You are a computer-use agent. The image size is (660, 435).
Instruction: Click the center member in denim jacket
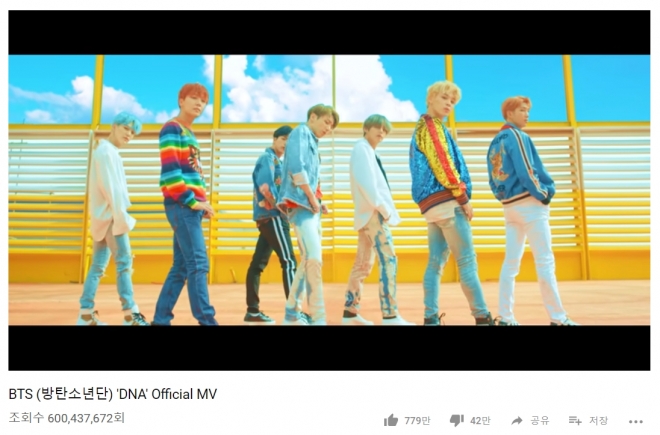[305, 215]
